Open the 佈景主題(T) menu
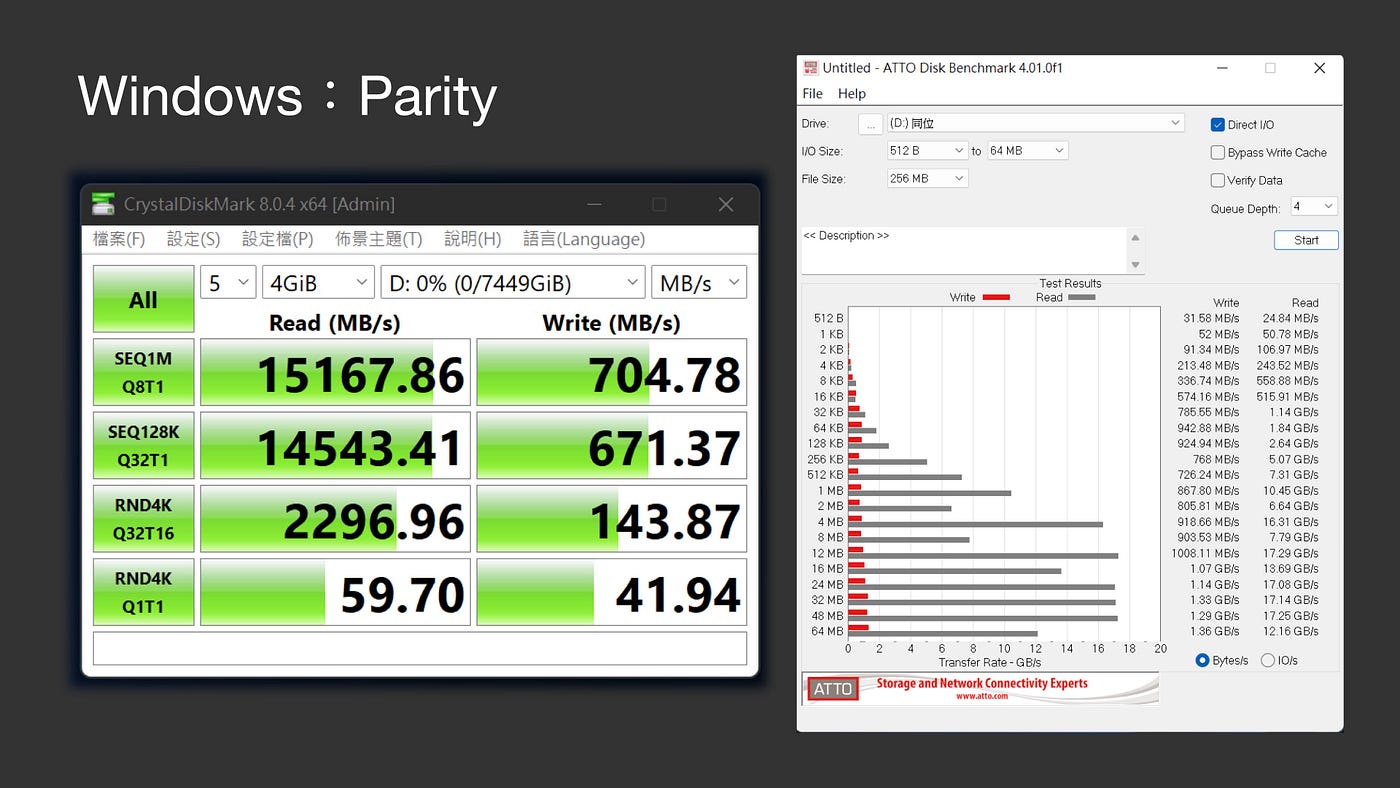 coord(379,239)
